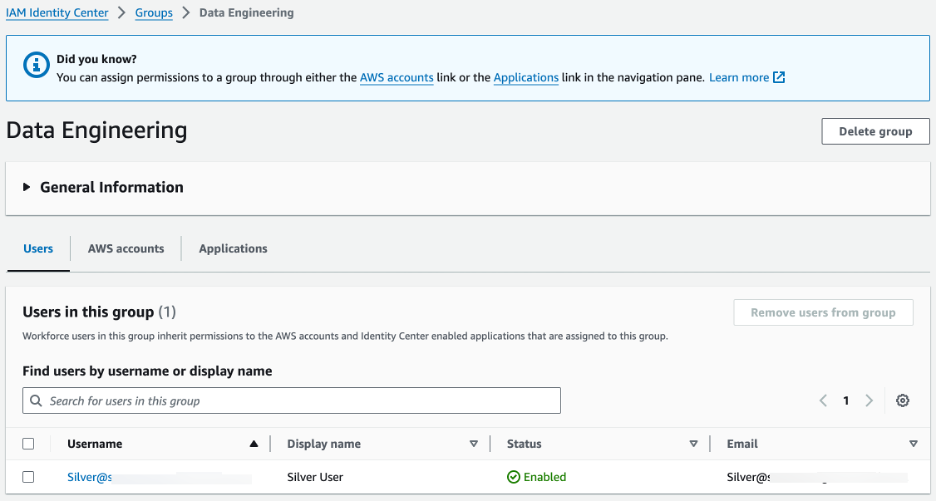The width and height of the screenshot is (936, 502).
Task: Go to previous page arrow in pagination
Action: pyautogui.click(x=823, y=401)
